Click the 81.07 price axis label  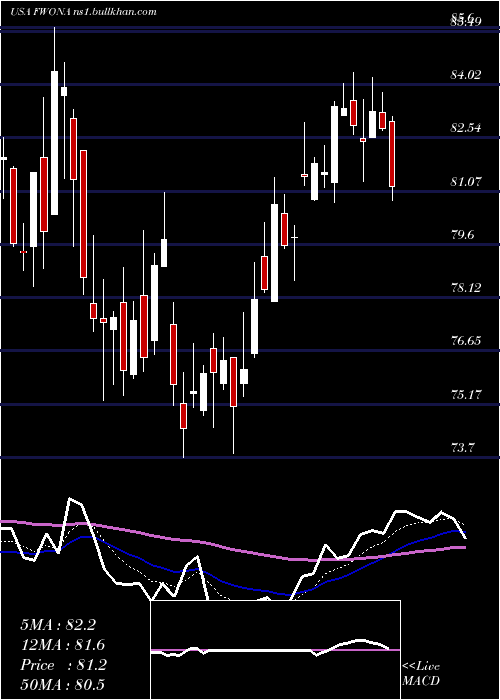click(466, 182)
